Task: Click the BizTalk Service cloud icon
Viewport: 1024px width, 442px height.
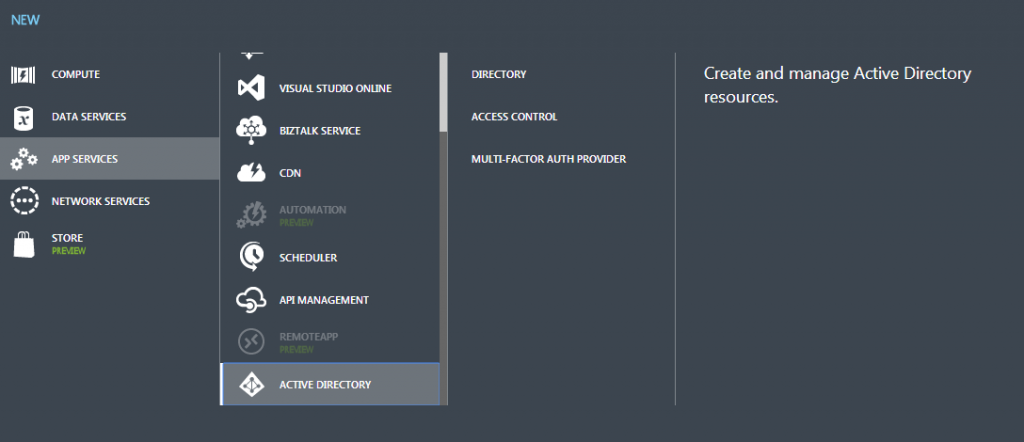Action: coord(251,131)
